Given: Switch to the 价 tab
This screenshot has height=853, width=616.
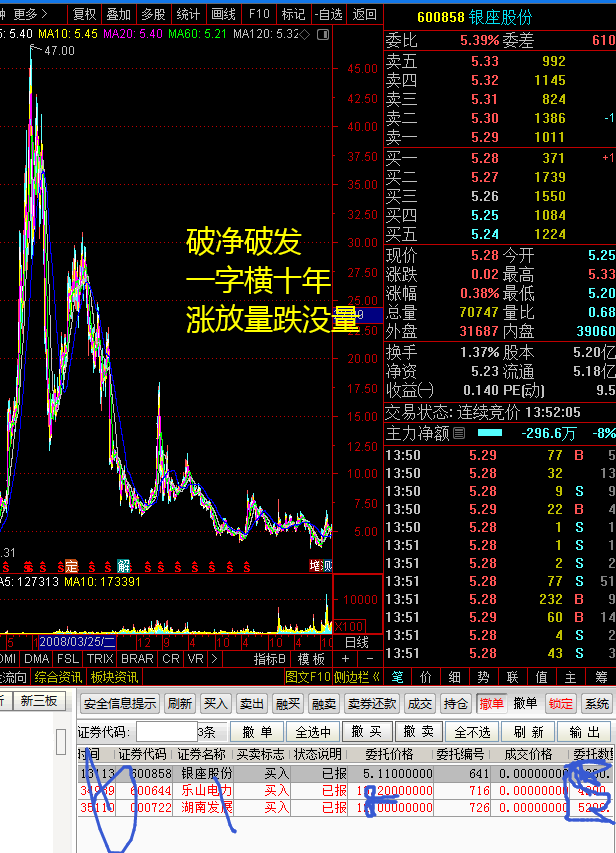Looking at the screenshot, I should click(x=426, y=677).
